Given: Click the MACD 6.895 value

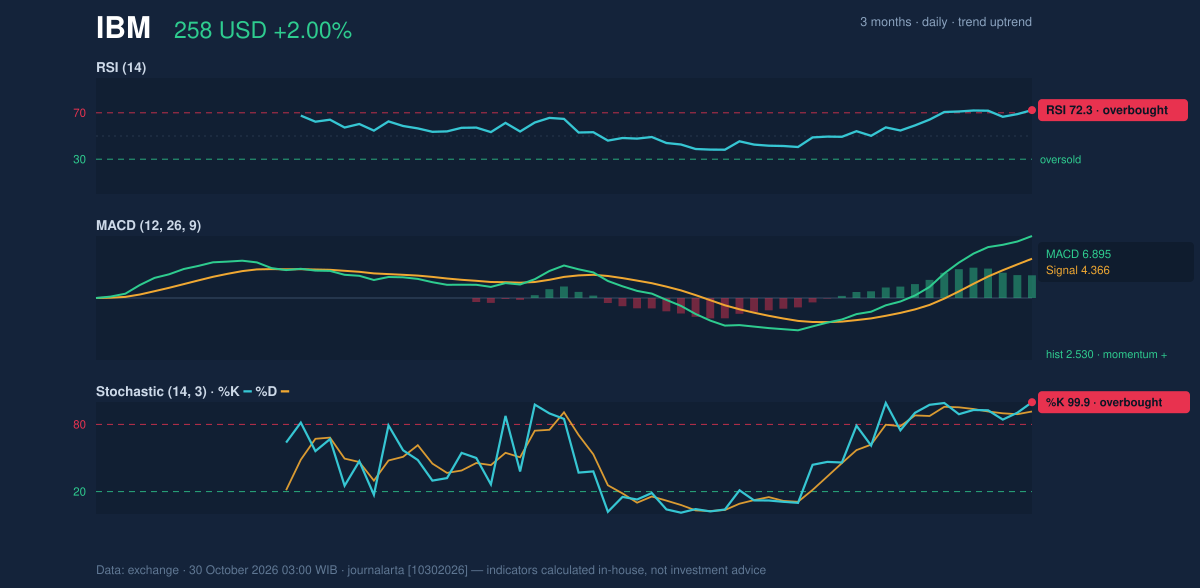Looking at the screenshot, I should tap(1078, 254).
